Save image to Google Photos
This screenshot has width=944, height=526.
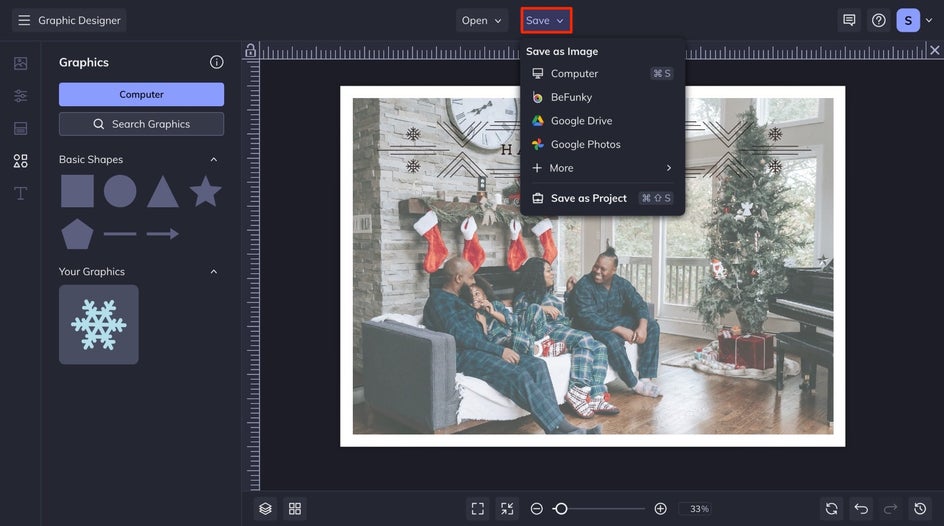click(x=602, y=144)
